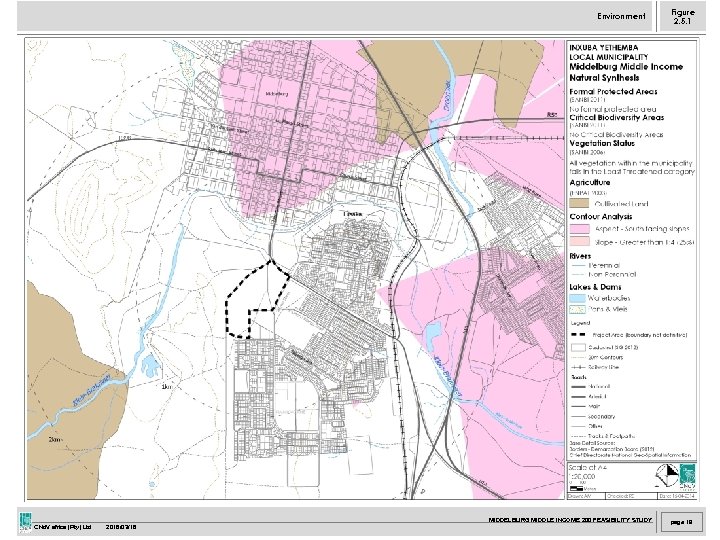Click the 'MIDDELBURG MIDDLE INCOME 200 FEASIBILITY STUDY' footer
The image size is (720, 540).
click(570, 520)
